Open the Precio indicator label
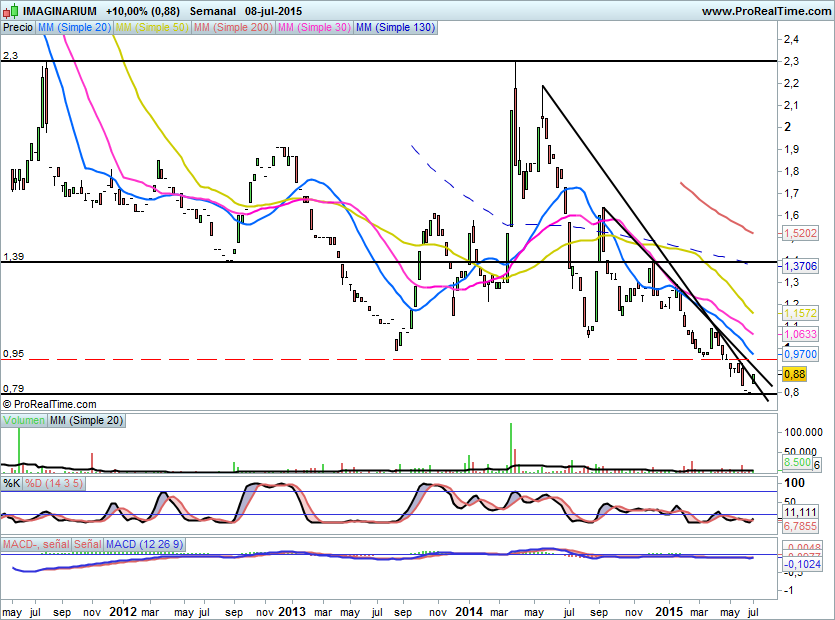This screenshot has height=620, width=835. click(x=18, y=27)
